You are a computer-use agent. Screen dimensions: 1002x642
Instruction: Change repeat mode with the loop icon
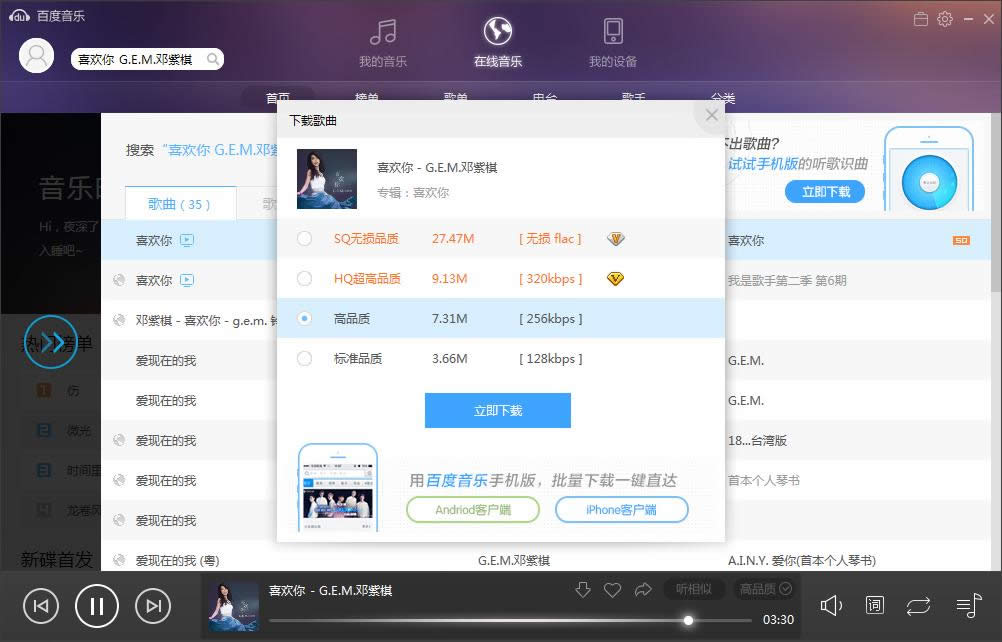coord(917,605)
